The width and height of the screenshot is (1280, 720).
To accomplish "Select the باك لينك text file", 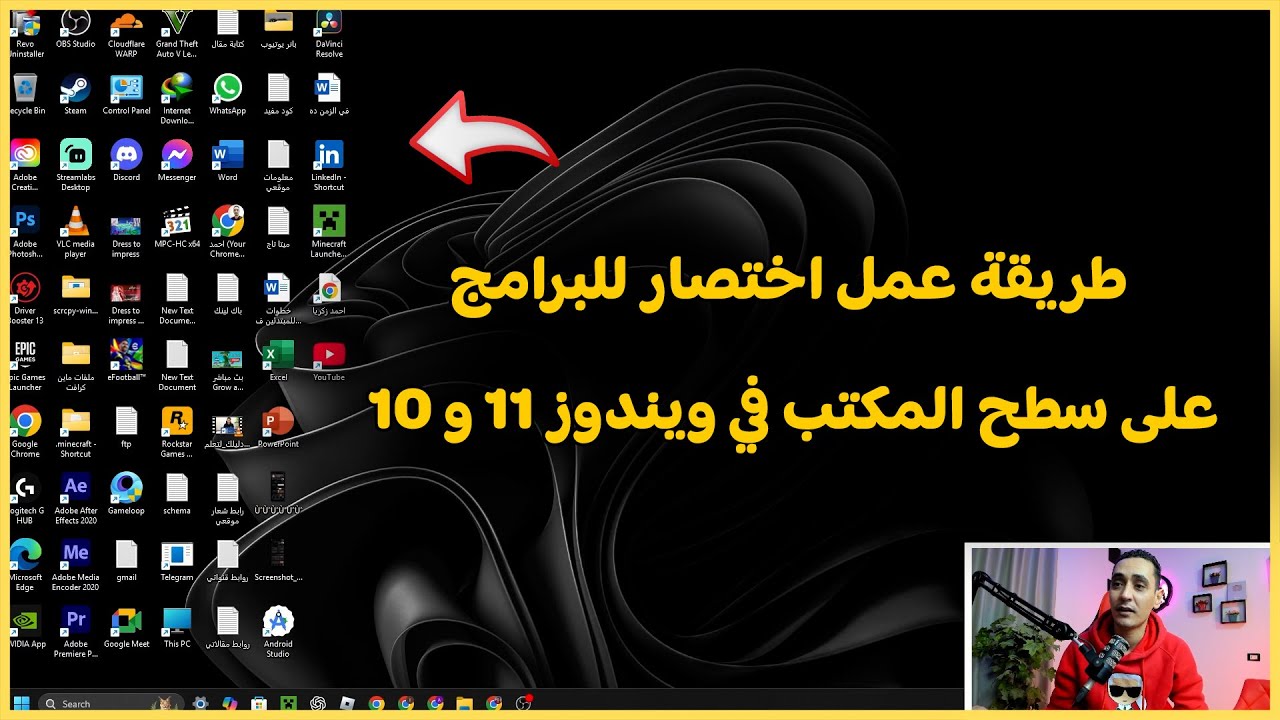I will (228, 296).
